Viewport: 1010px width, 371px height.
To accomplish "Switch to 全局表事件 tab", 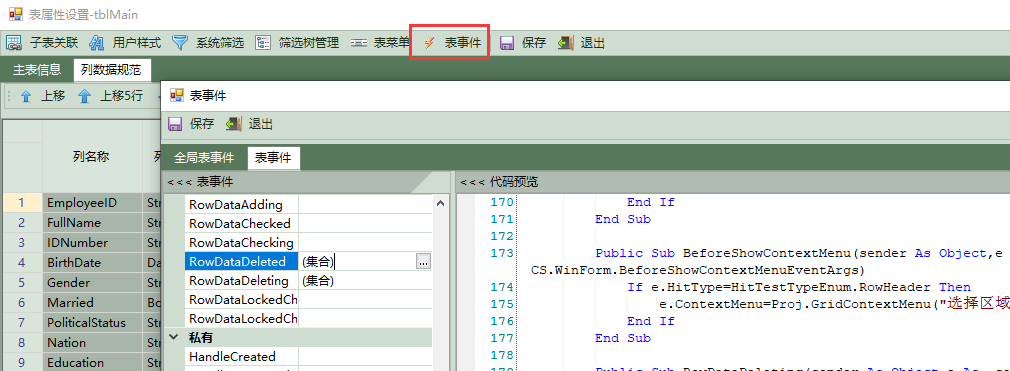I will coord(204,158).
